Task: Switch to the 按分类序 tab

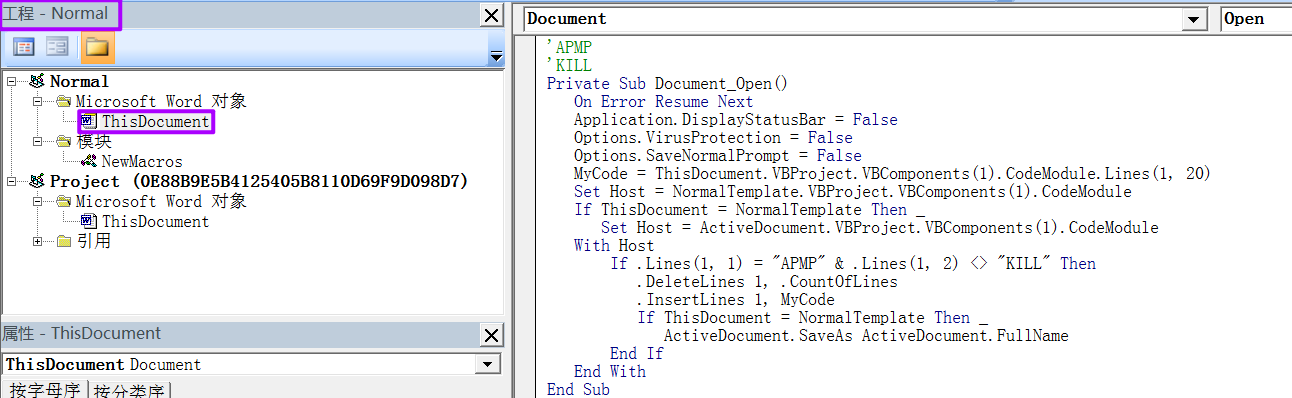Action: point(130,390)
